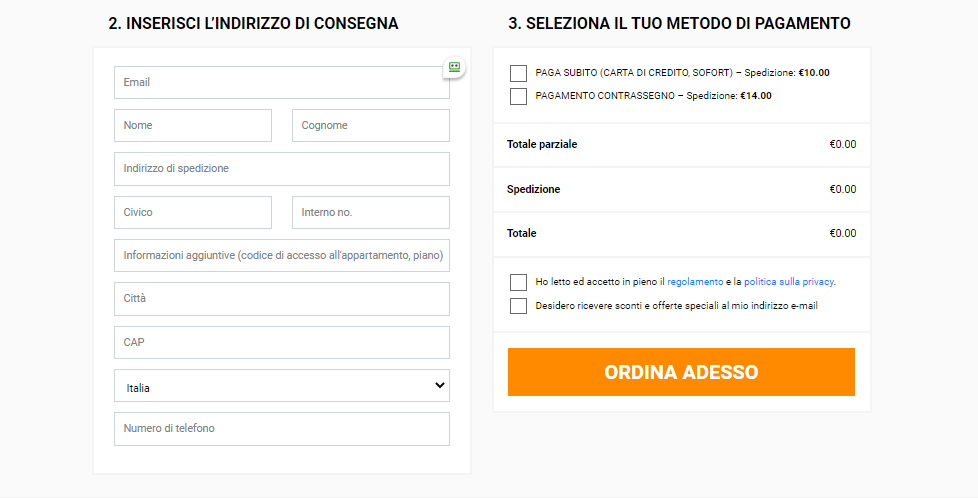Select the Paga Subito payment checkbox
This screenshot has height=498, width=978.
click(518, 73)
